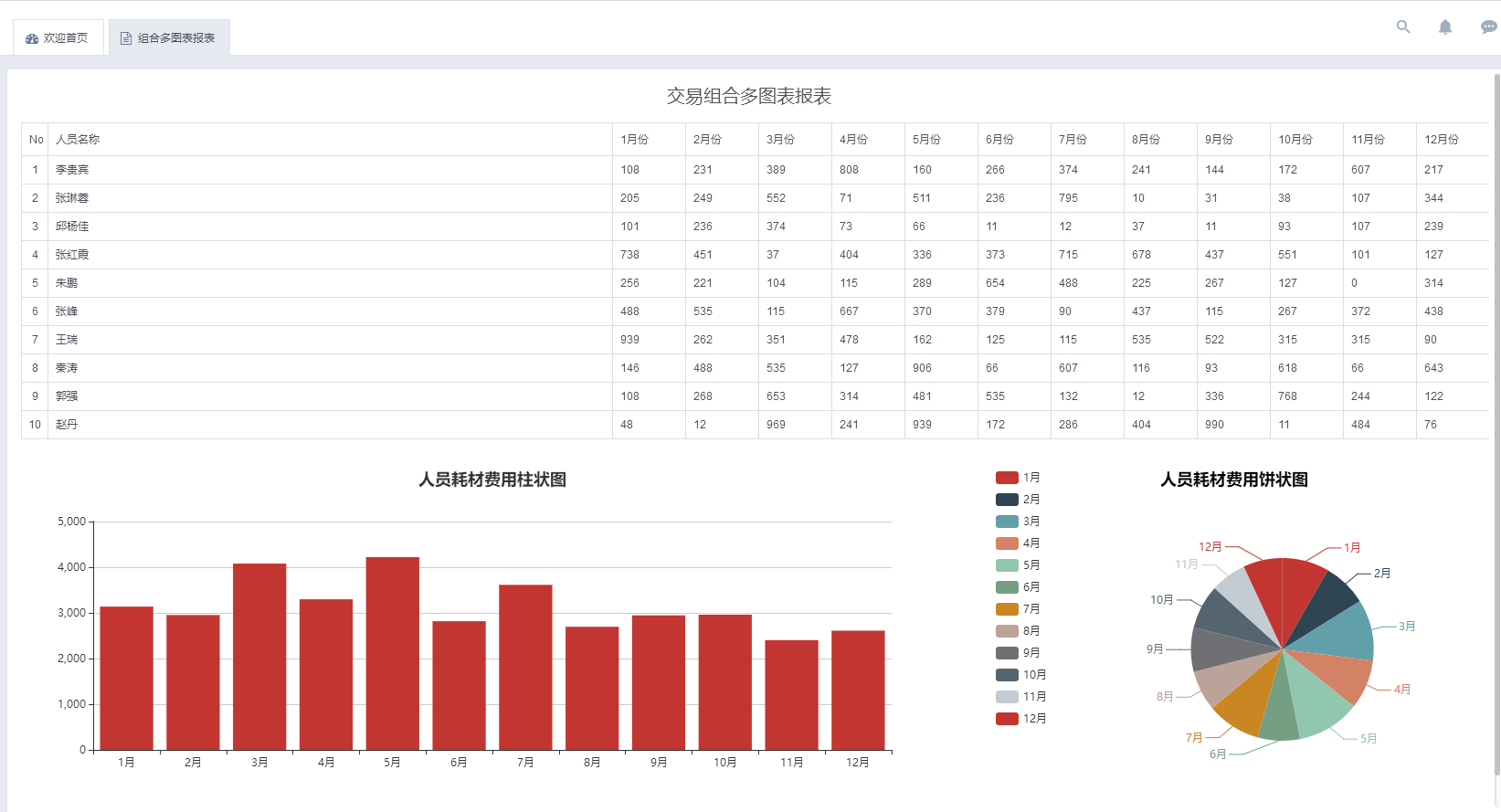Image resolution: width=1501 pixels, height=812 pixels.
Task: Click document icon on 组合多图表报表 tab
Action: coord(126,38)
